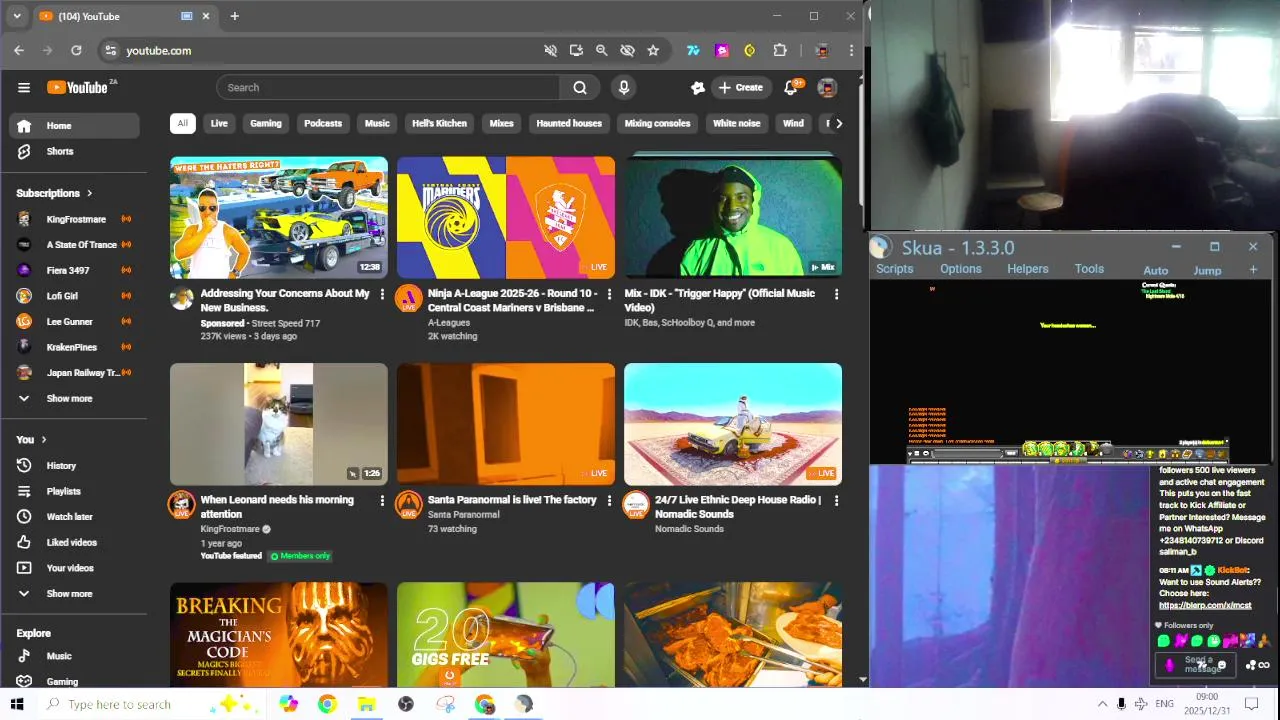Viewport: 1280px width, 720px height.
Task: Bookmark this page with the star
Action: click(653, 50)
